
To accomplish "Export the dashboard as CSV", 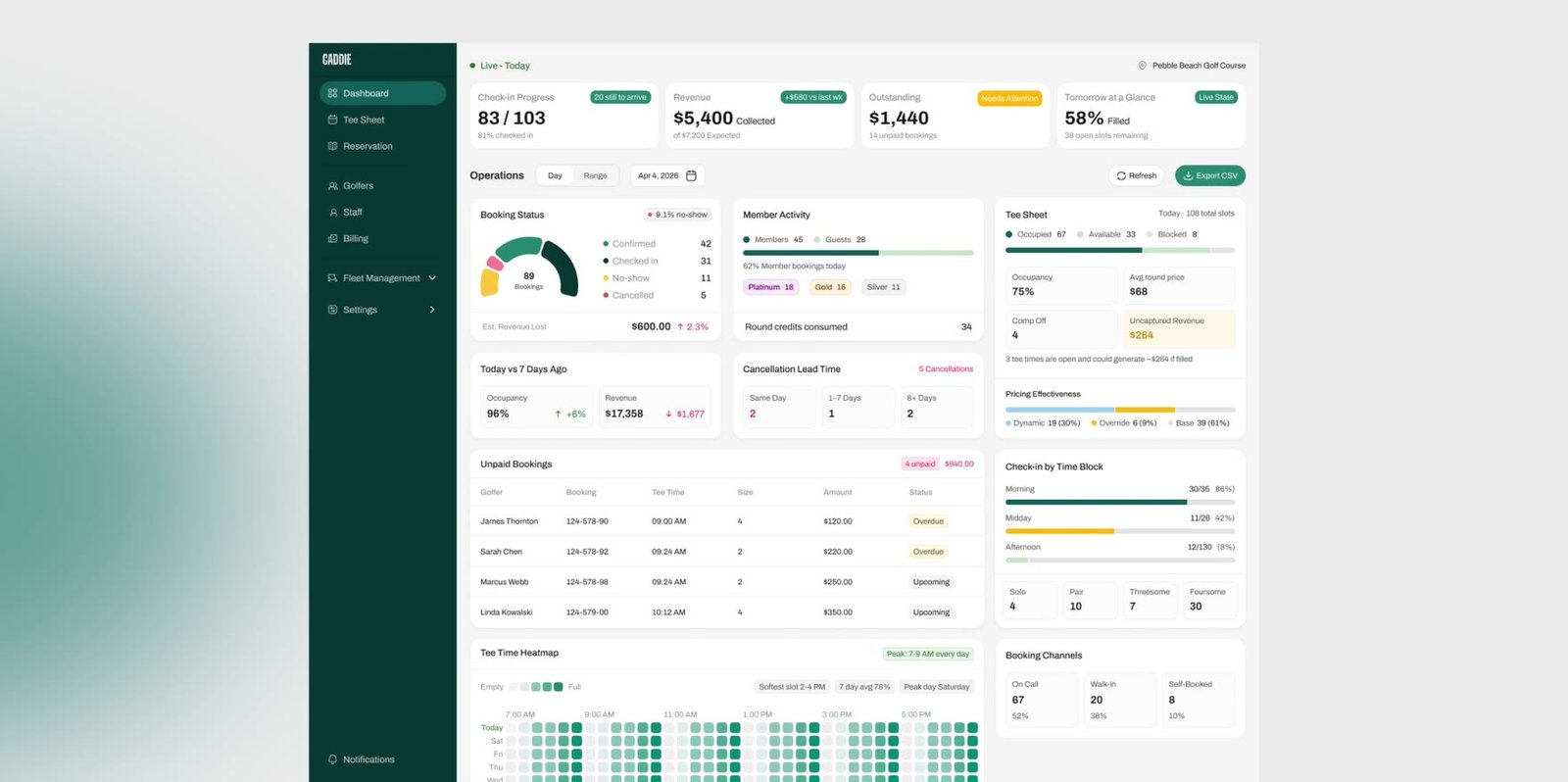I will (x=1210, y=175).
